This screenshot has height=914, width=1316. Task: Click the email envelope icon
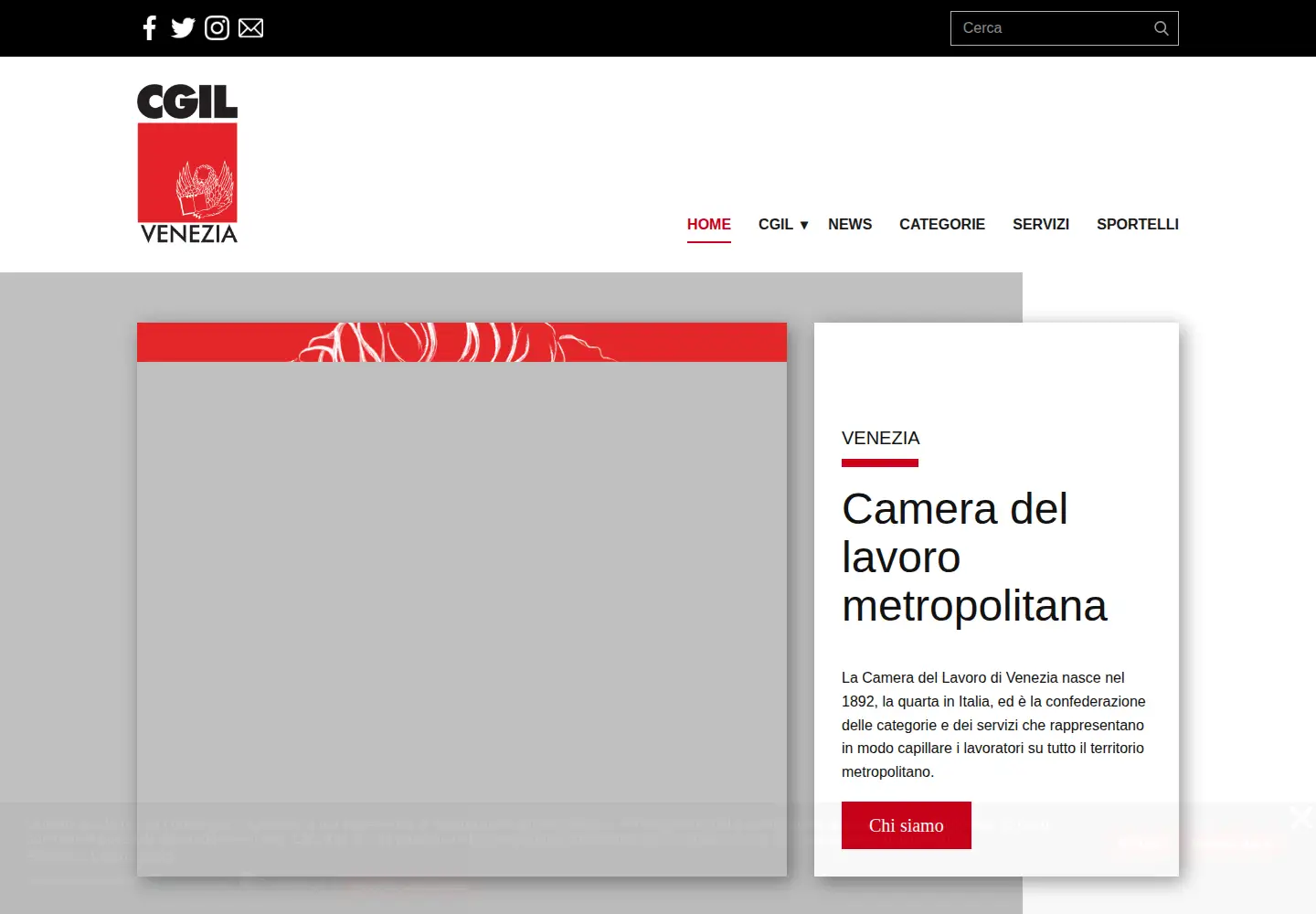coord(250,28)
